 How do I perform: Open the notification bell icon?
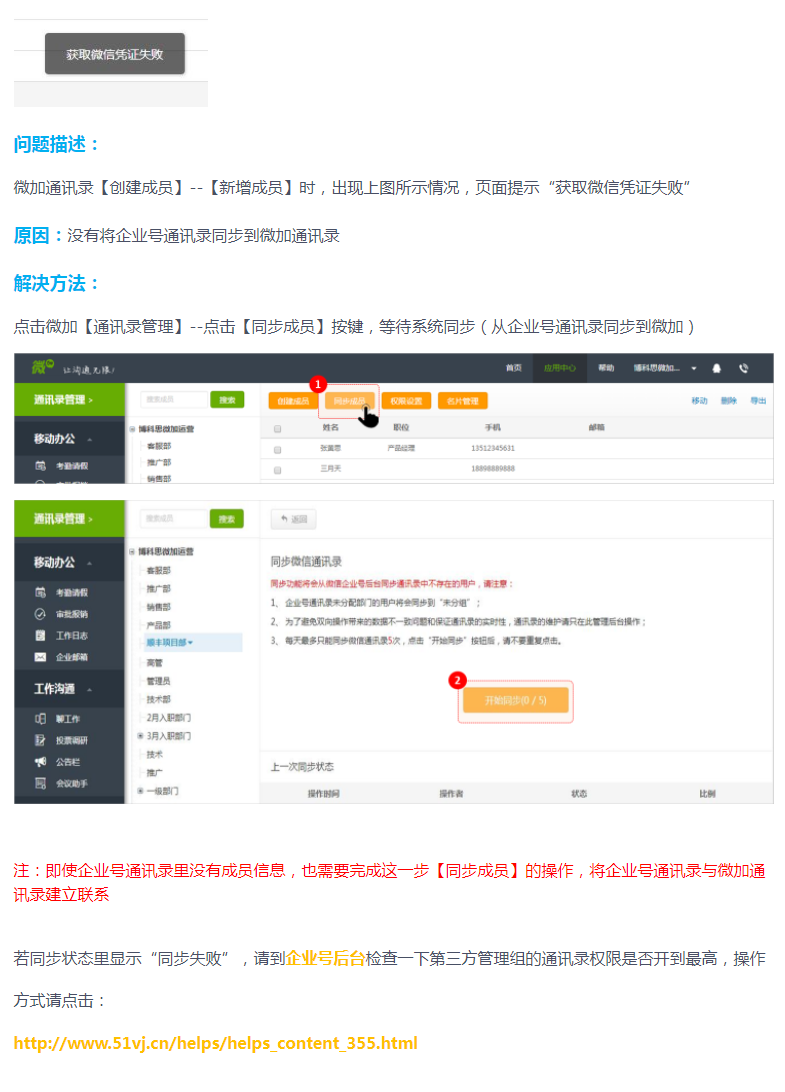716,368
